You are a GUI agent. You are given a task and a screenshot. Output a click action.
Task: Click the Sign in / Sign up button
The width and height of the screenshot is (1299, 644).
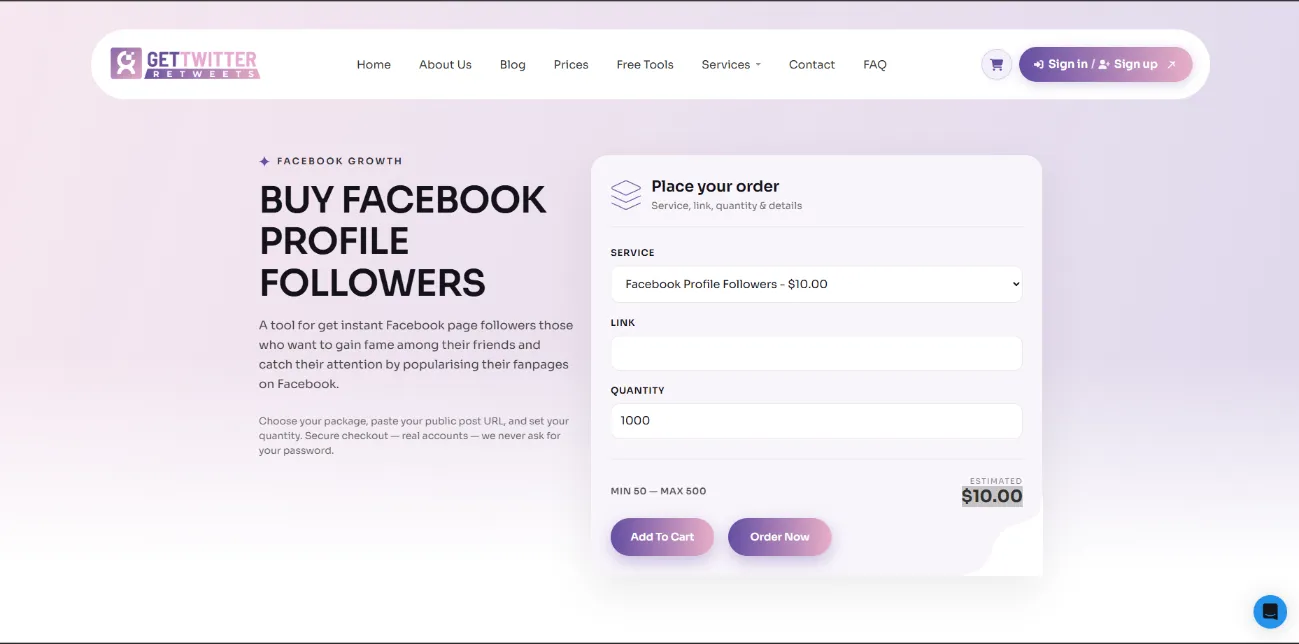click(1106, 64)
